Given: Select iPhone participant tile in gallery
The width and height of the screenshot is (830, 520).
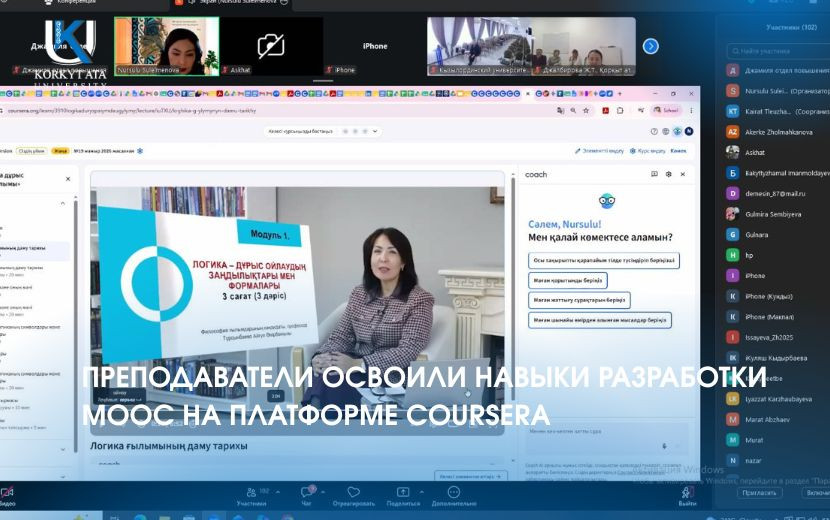Looking at the screenshot, I should tap(375, 46).
